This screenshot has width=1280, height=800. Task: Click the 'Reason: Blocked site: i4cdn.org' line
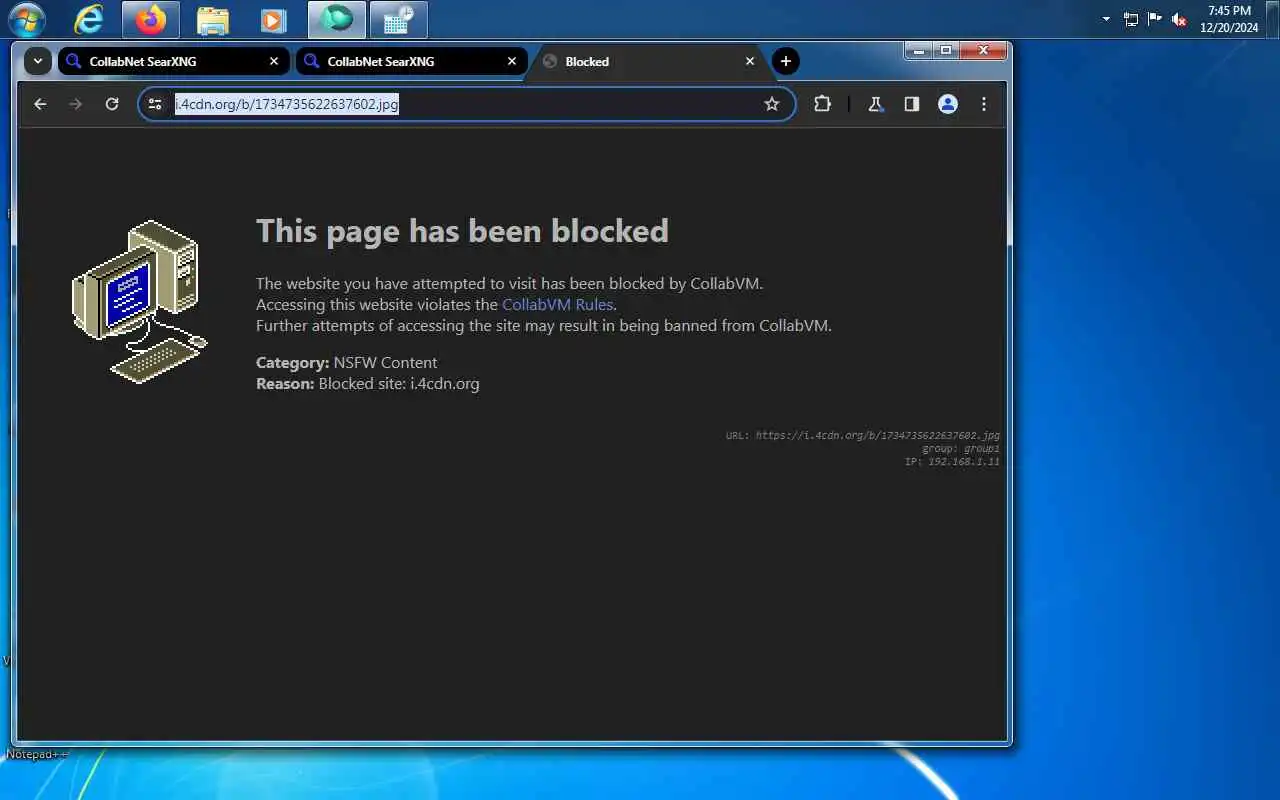(368, 383)
